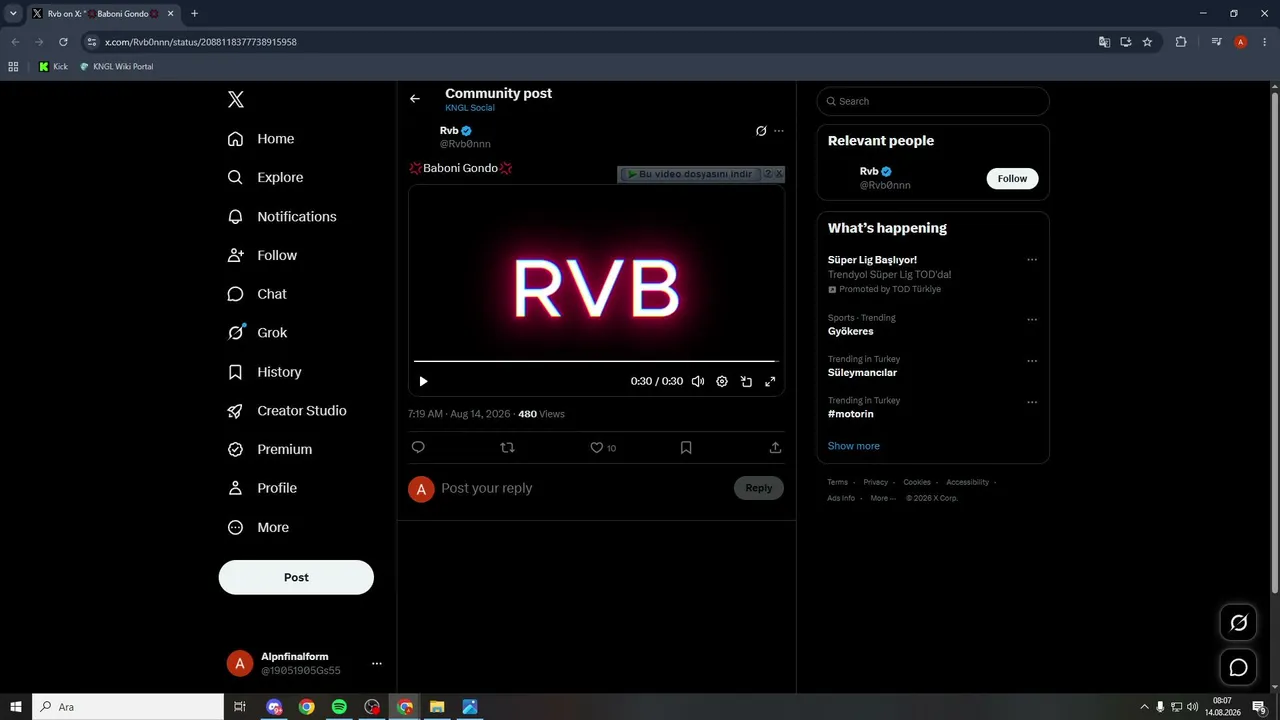Follow Rvb in Relevant people
Screen dimensions: 1280x720
(x=1012, y=178)
